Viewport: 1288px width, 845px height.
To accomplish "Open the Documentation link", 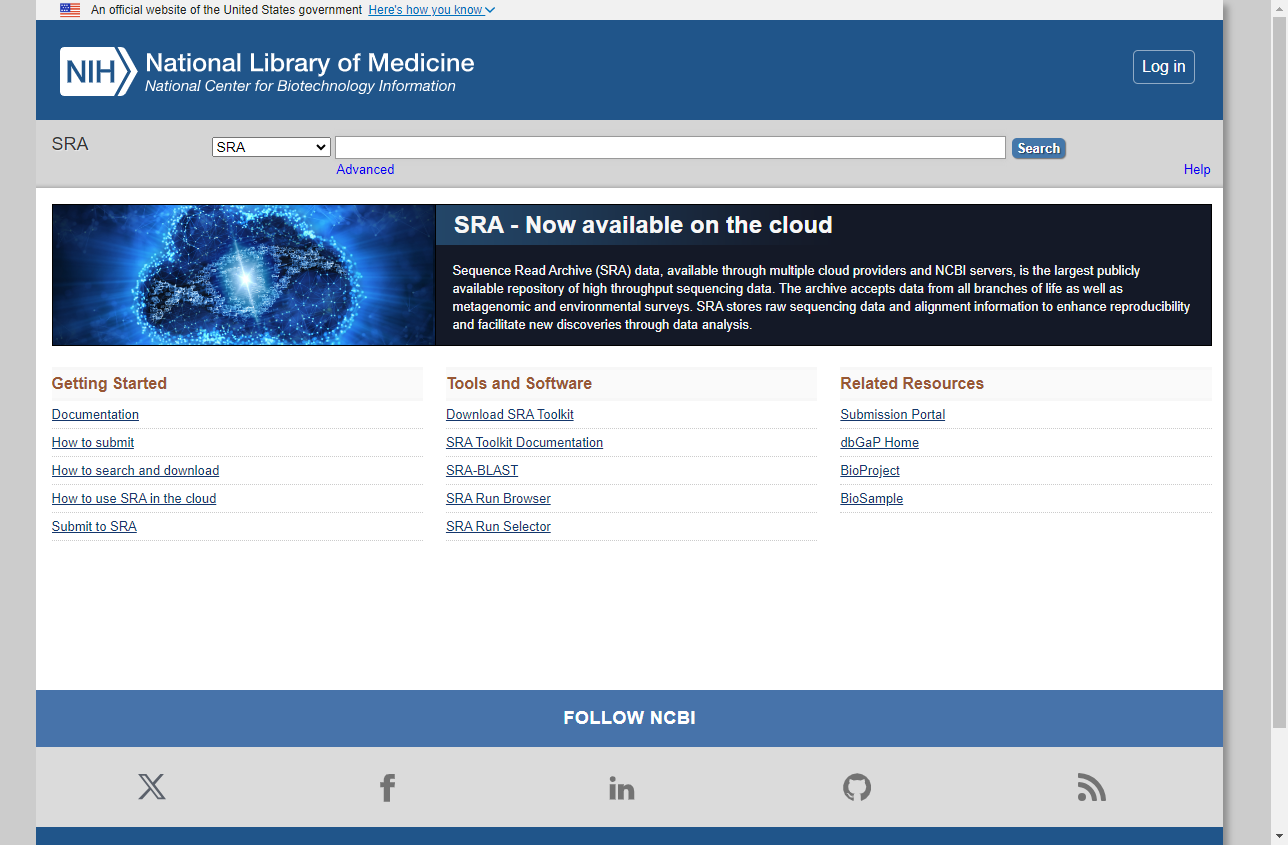I will pos(95,414).
